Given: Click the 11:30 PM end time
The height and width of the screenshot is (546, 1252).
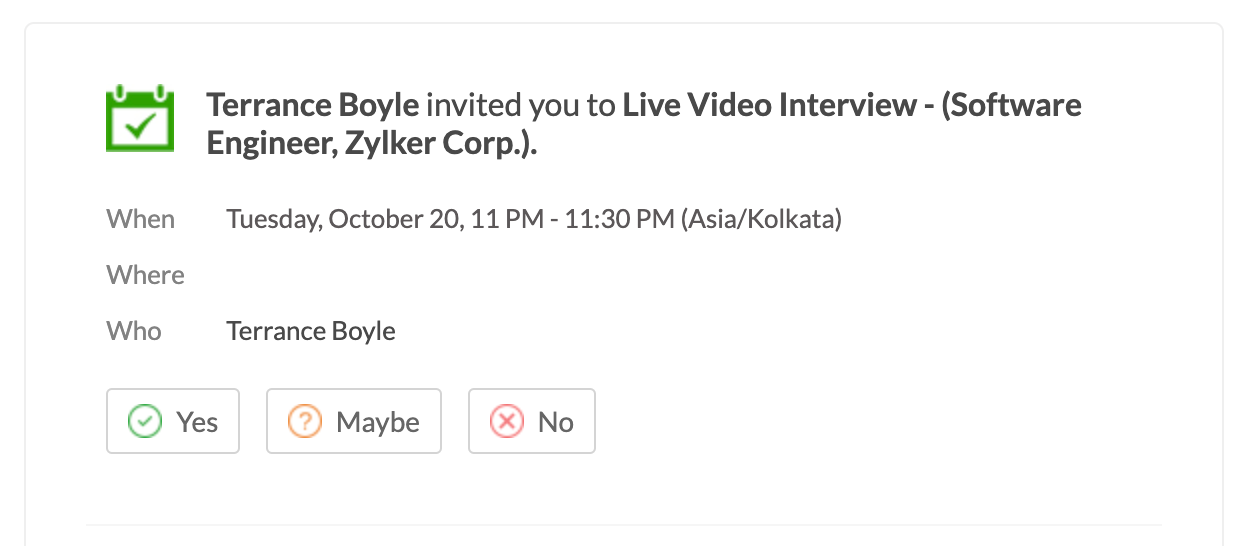Looking at the screenshot, I should click(x=619, y=219).
